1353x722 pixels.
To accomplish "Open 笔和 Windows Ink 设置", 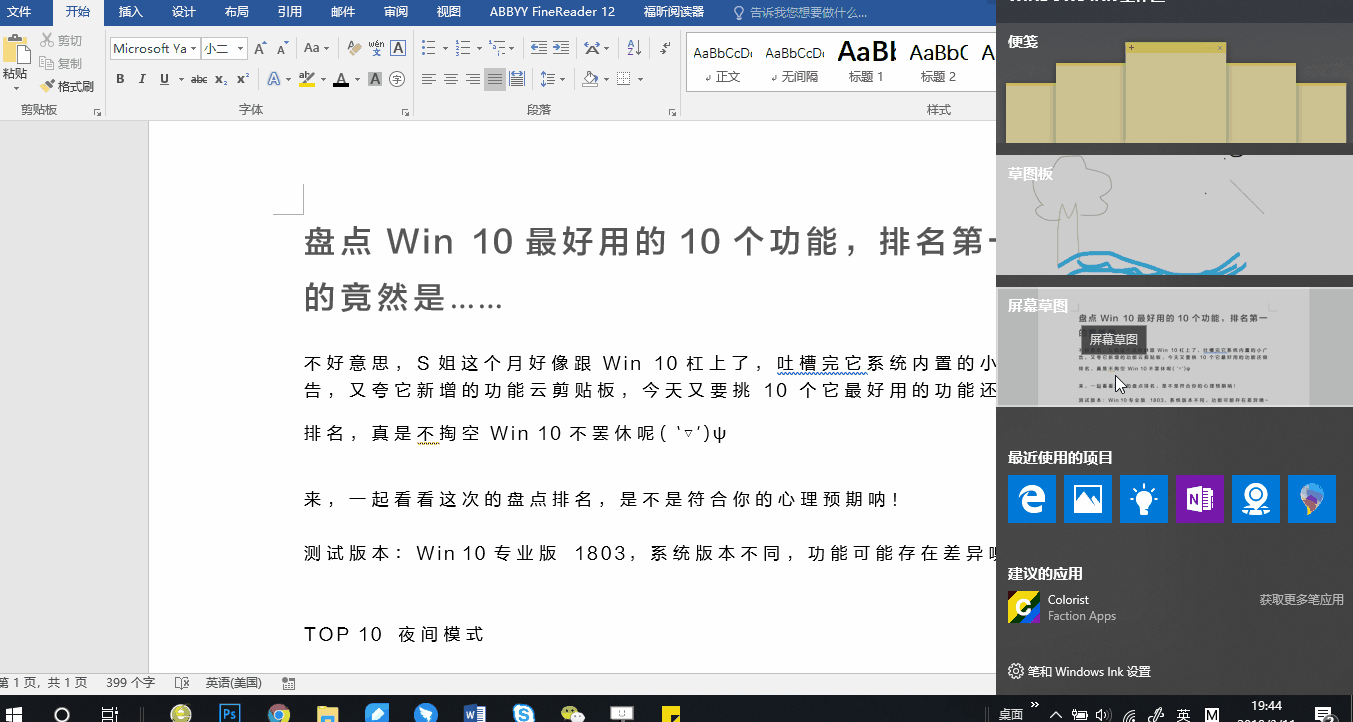I will (1090, 673).
